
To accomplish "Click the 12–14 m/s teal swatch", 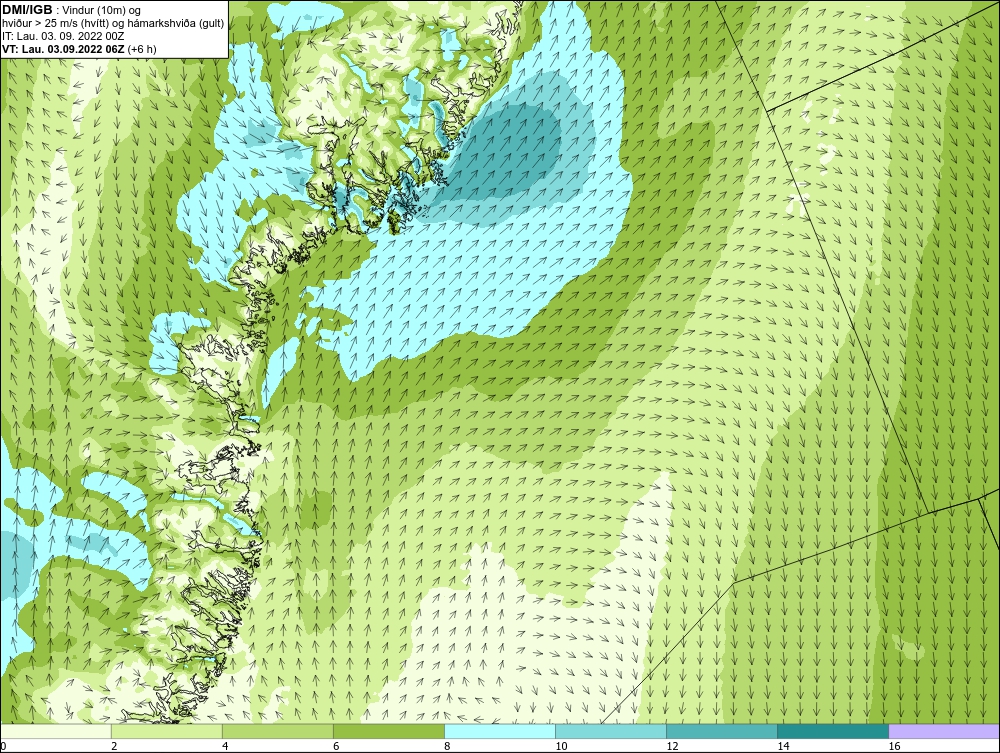I will click(722, 731).
